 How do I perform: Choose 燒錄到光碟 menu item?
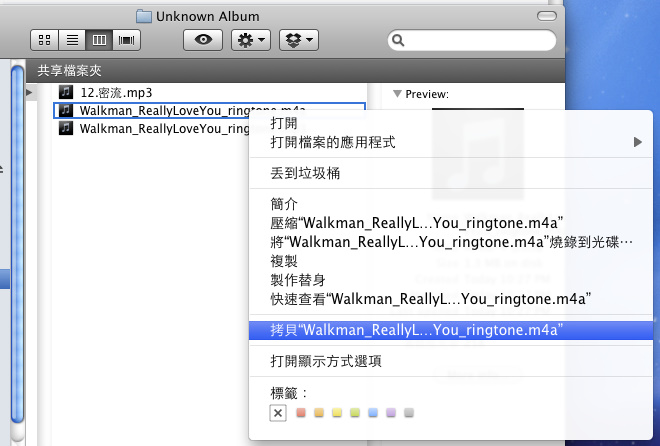click(450, 242)
